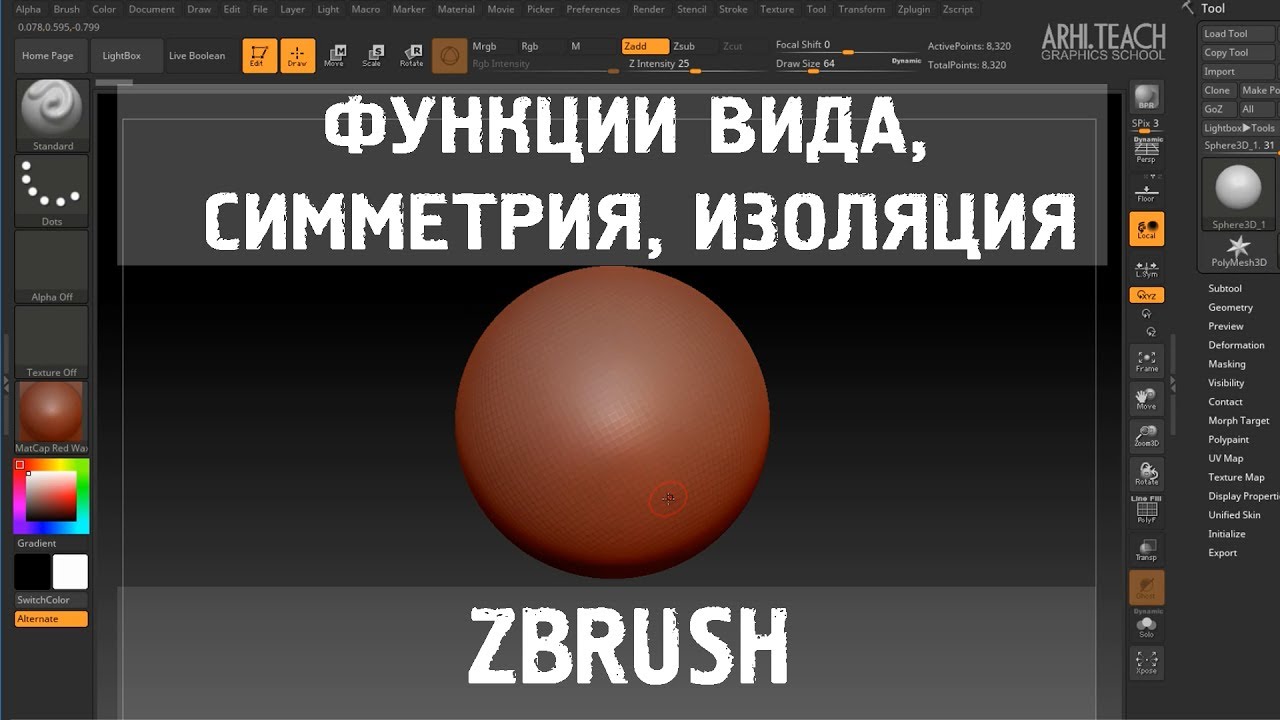Expand the Subtool palette section

(x=1224, y=289)
